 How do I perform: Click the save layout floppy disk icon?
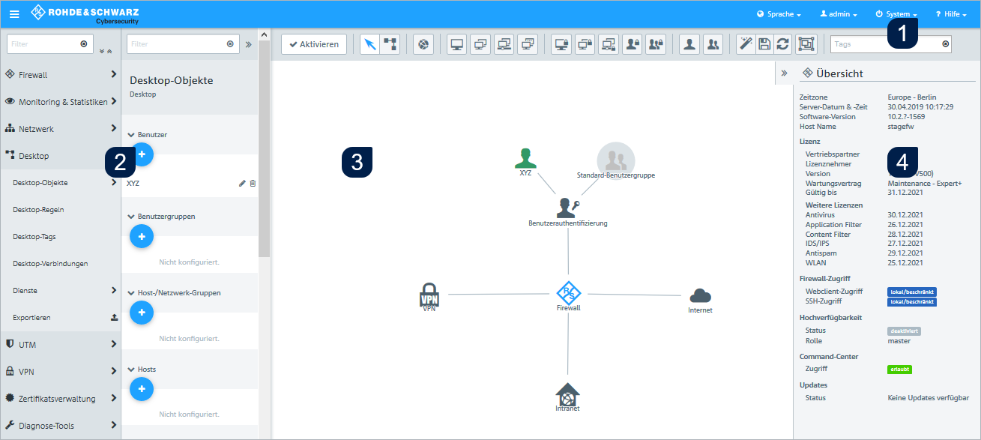tap(765, 44)
